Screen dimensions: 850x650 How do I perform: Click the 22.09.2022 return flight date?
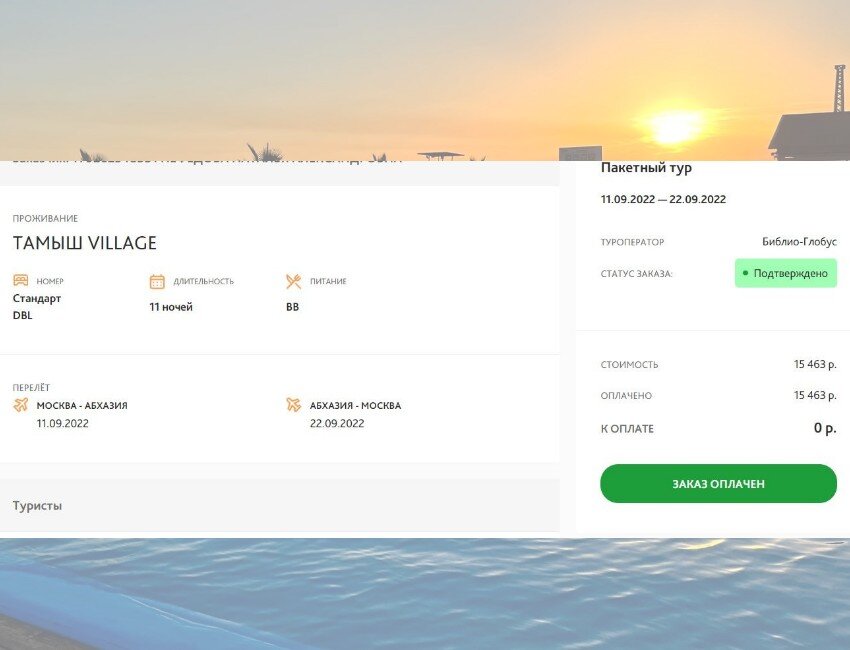coord(337,423)
